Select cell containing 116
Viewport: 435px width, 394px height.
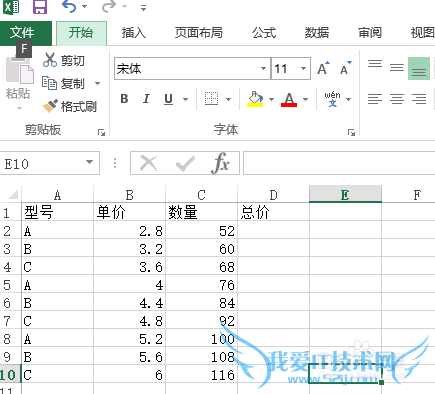[201, 375]
